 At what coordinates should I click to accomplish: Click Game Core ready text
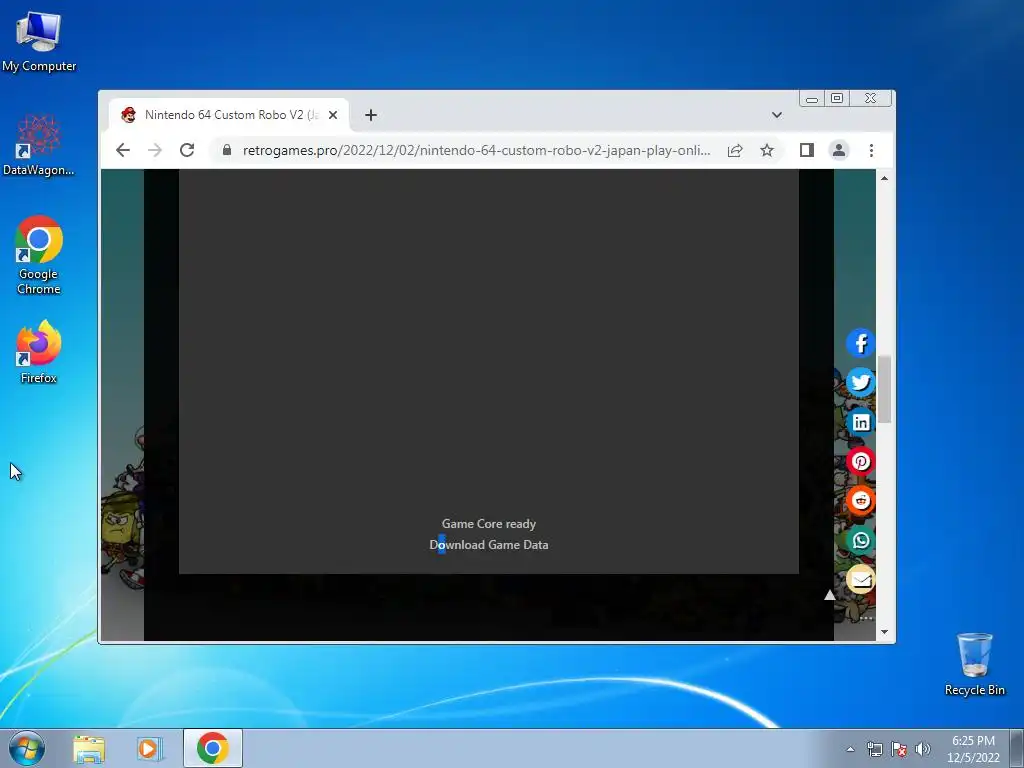[488, 524]
